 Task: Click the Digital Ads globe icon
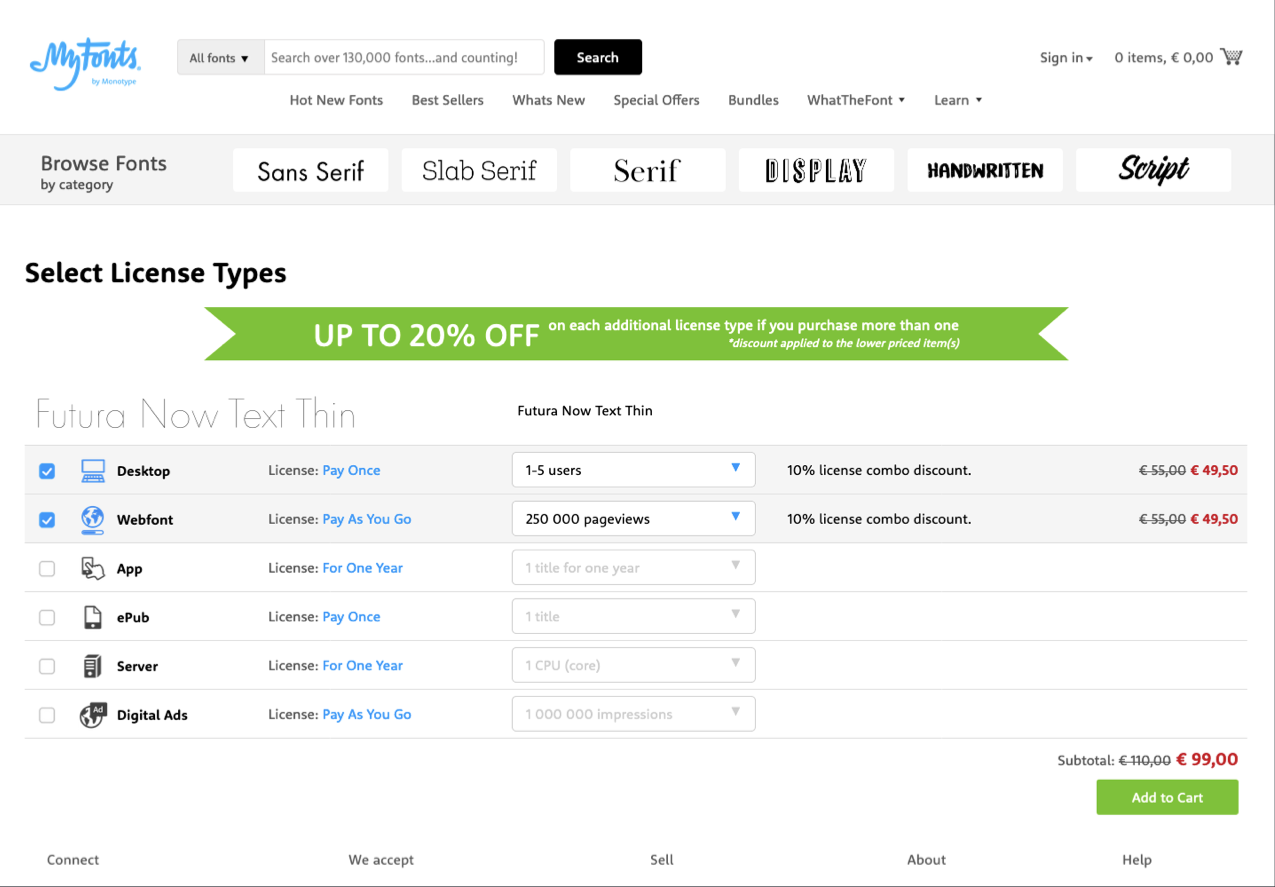click(x=92, y=714)
